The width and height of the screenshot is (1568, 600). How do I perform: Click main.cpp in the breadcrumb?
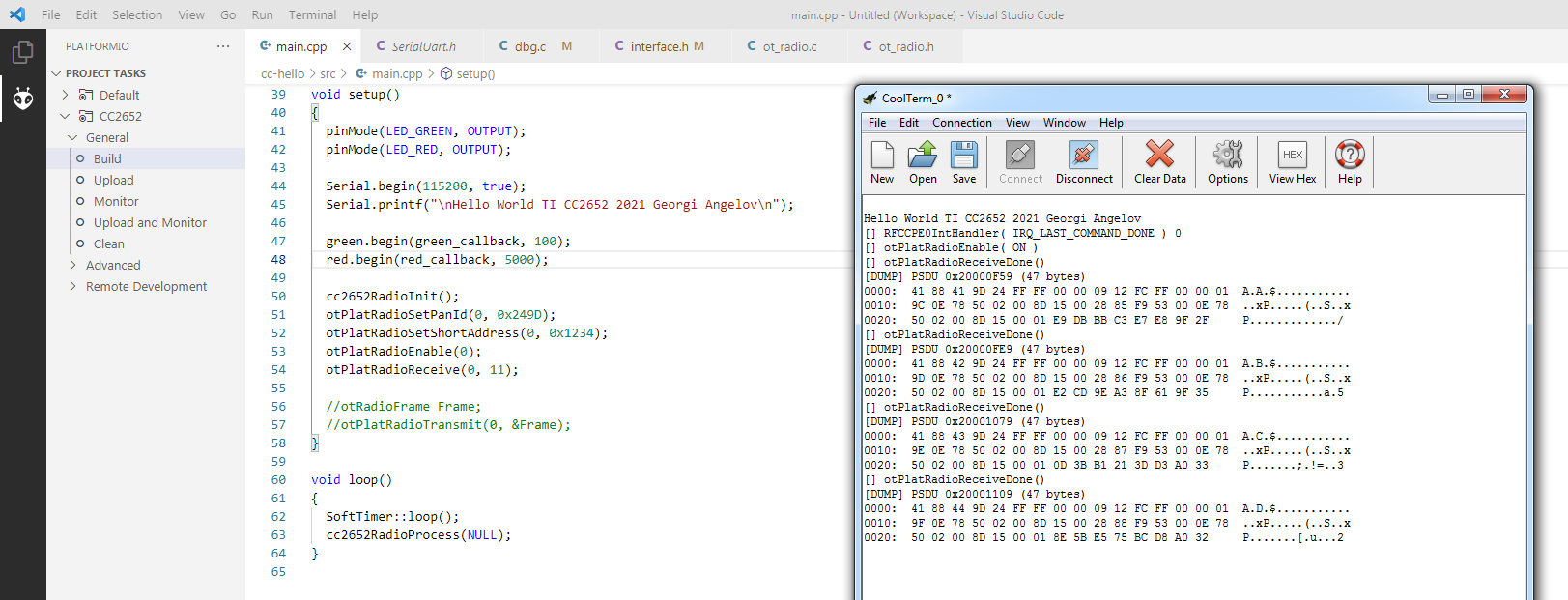397,73
